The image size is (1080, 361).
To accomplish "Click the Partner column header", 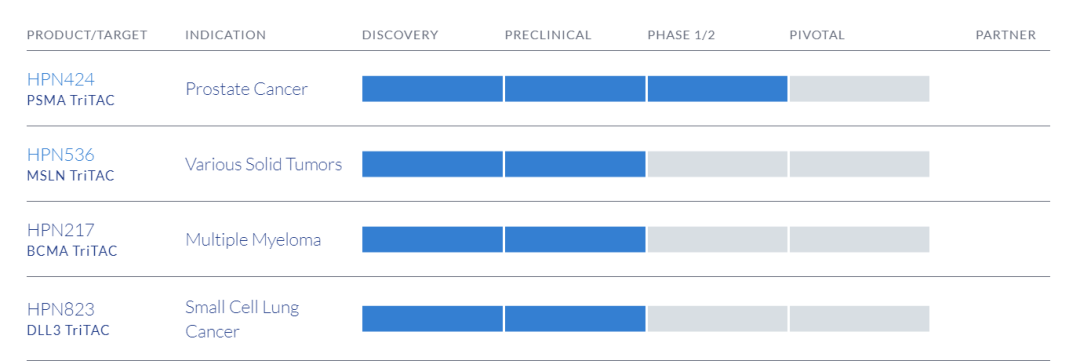I will pos(1006,35).
